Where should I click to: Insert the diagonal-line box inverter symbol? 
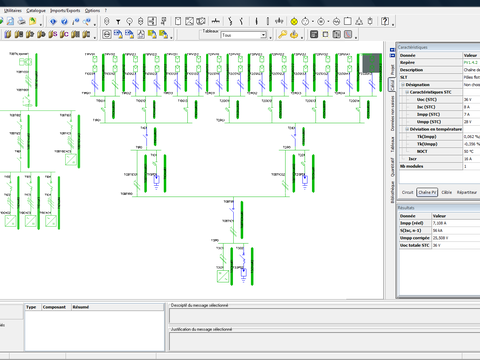(x=189, y=22)
